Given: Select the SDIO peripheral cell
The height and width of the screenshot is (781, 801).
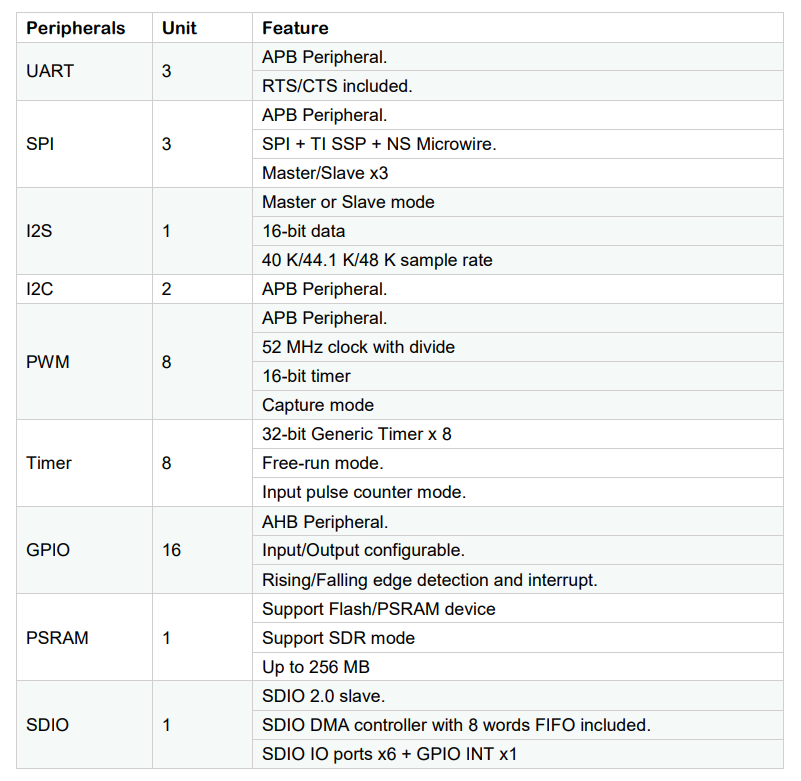Looking at the screenshot, I should 84,725.
